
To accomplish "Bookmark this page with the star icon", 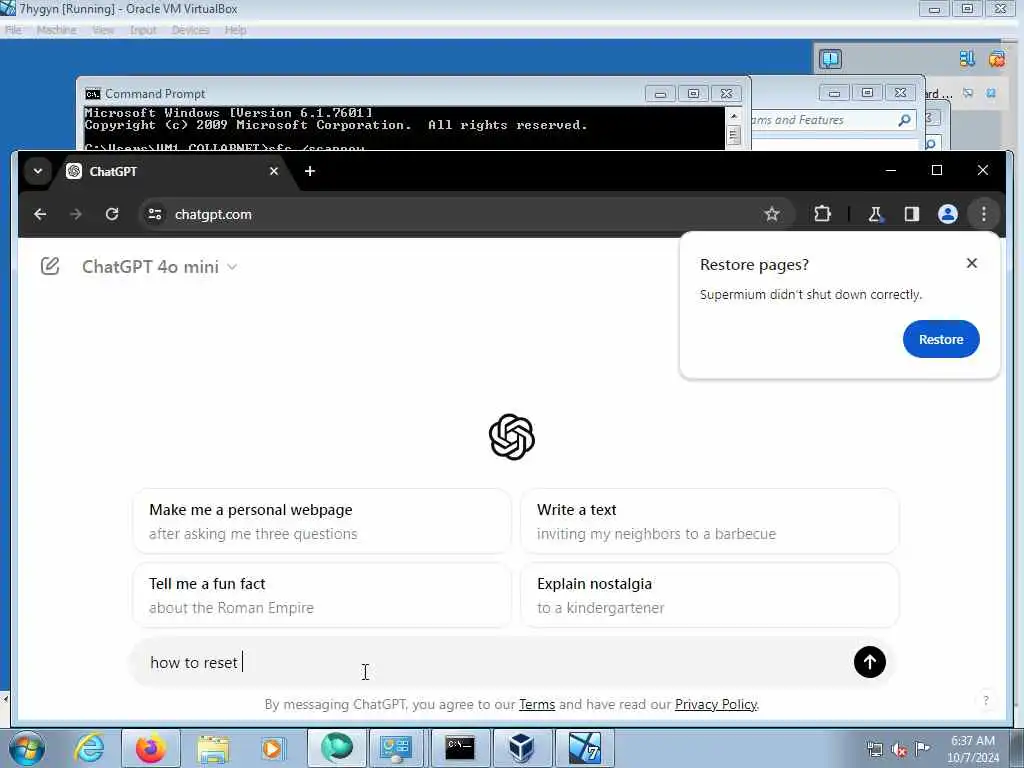I will [772, 214].
